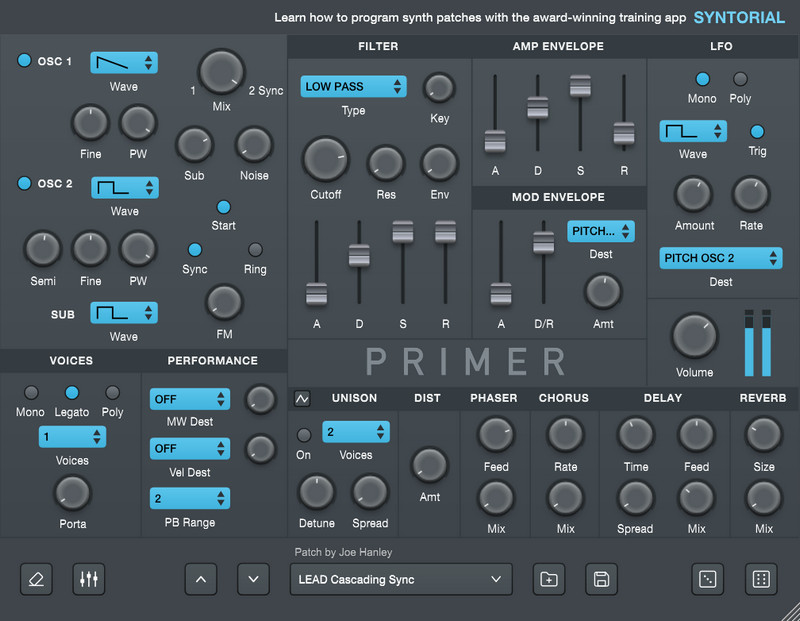800x621 pixels.
Task: Turn Unison On
Action: coord(304,435)
